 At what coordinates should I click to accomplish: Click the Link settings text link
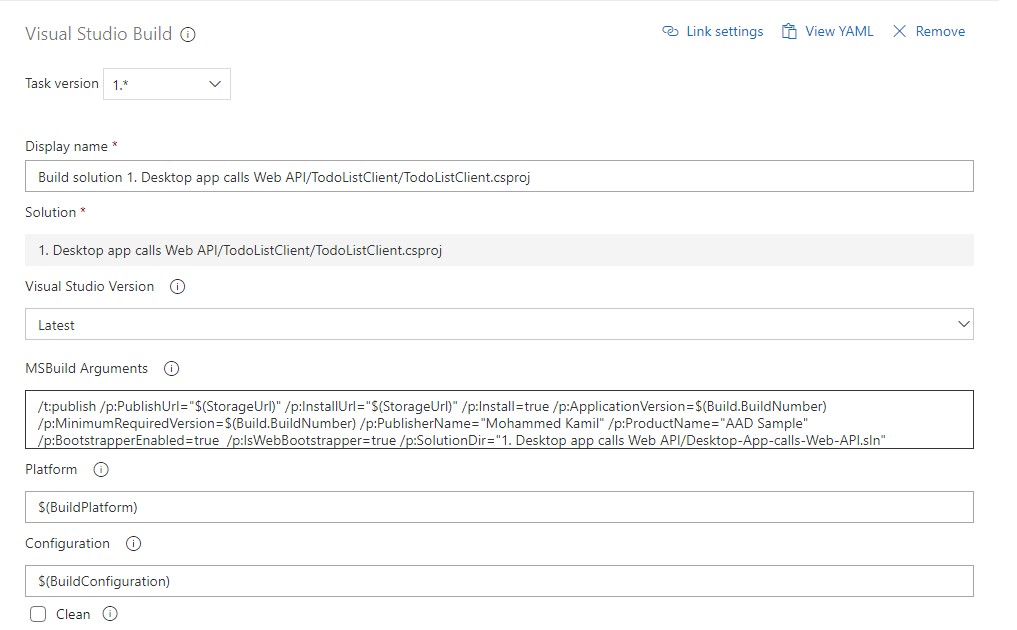click(x=724, y=32)
